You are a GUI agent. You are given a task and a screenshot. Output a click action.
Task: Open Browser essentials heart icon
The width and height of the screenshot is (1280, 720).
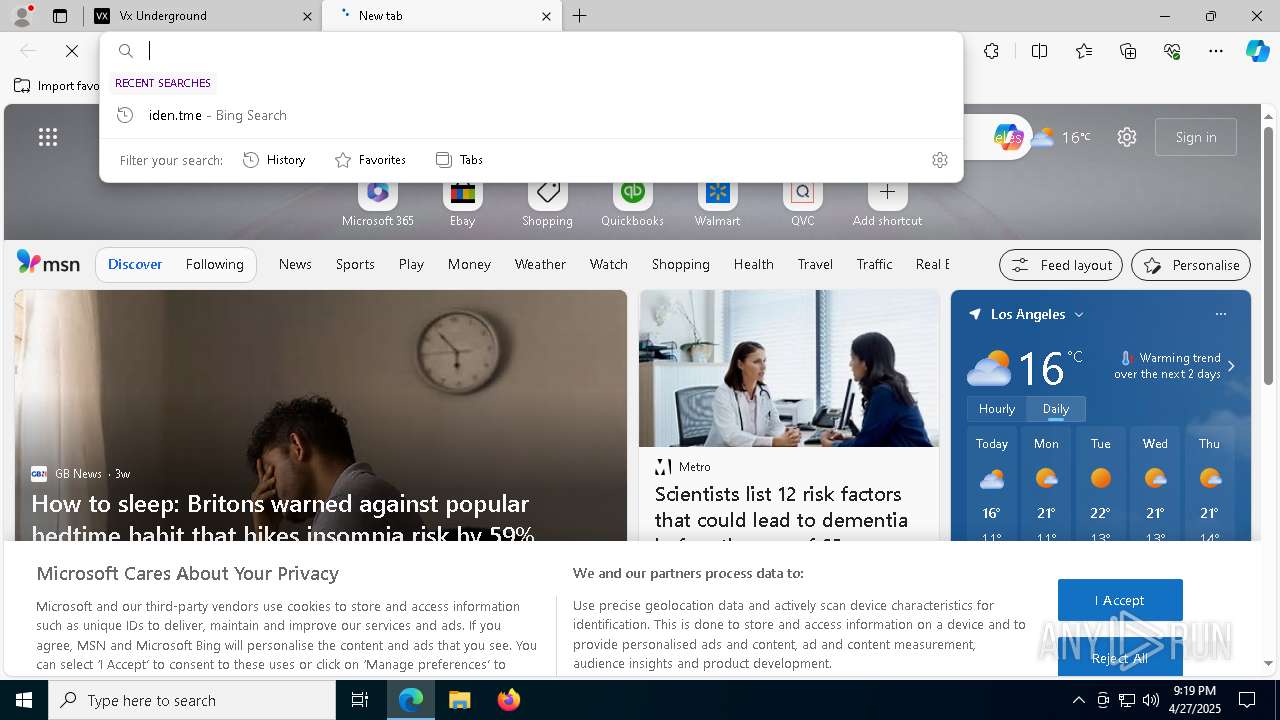tap(1172, 51)
